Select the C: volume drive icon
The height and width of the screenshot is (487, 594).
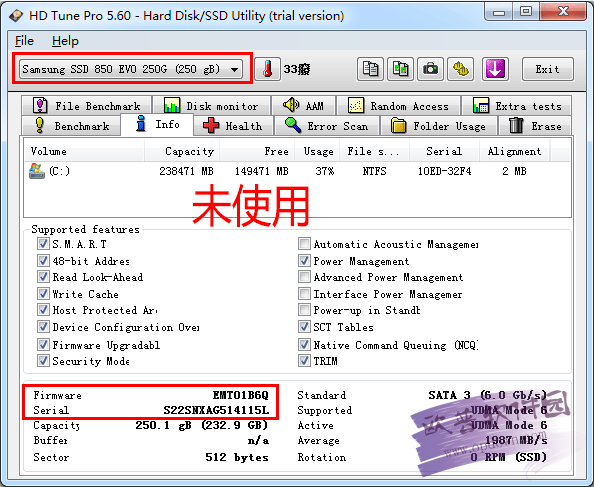pyautogui.click(x=37, y=171)
